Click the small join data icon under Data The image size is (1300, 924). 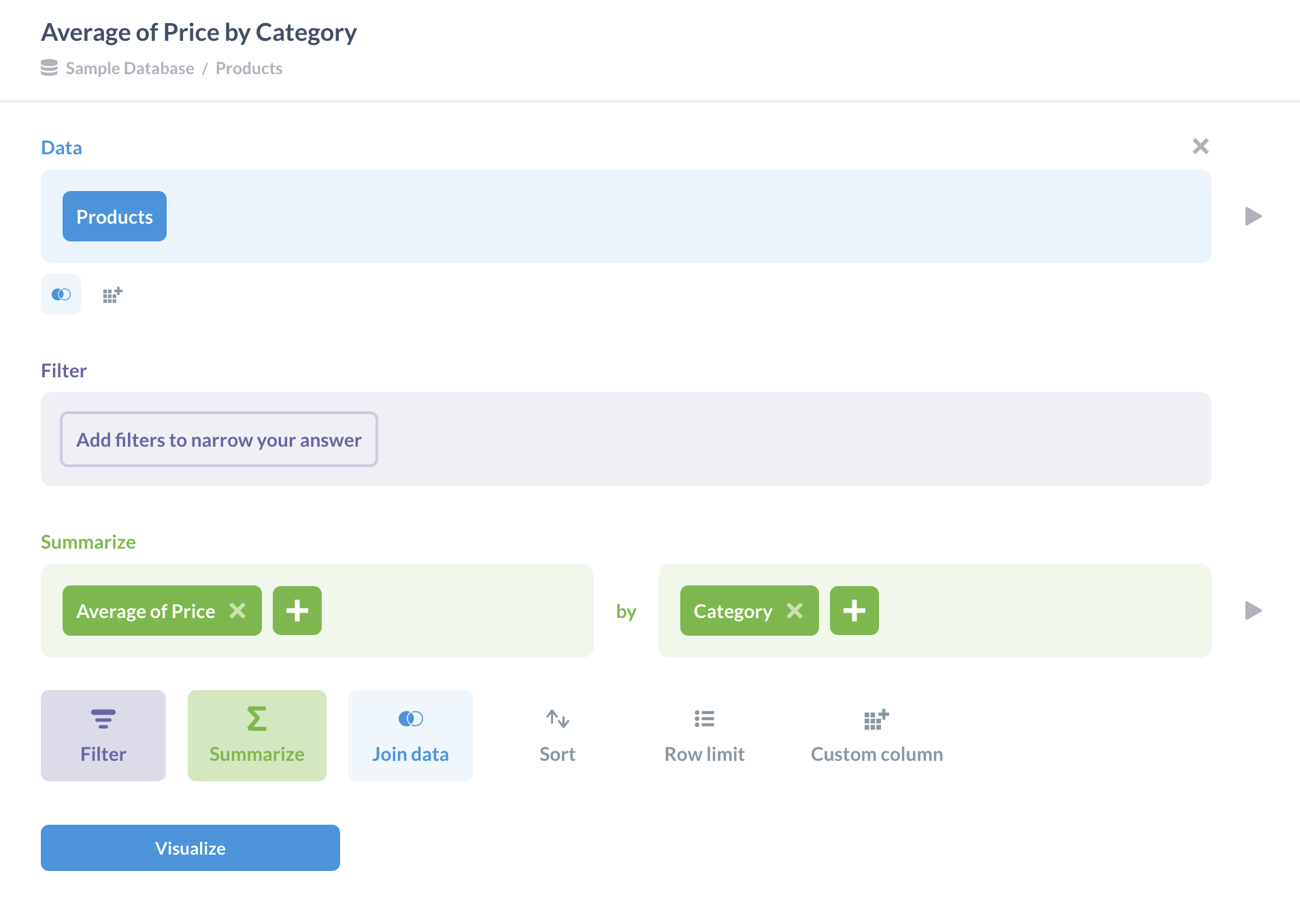[61, 294]
